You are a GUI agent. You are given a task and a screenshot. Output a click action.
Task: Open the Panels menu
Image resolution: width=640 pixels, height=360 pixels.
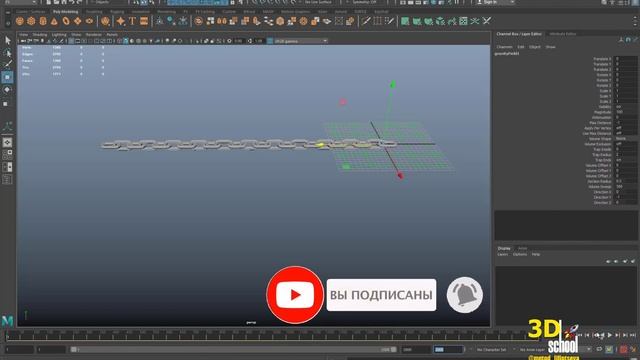tap(112, 35)
